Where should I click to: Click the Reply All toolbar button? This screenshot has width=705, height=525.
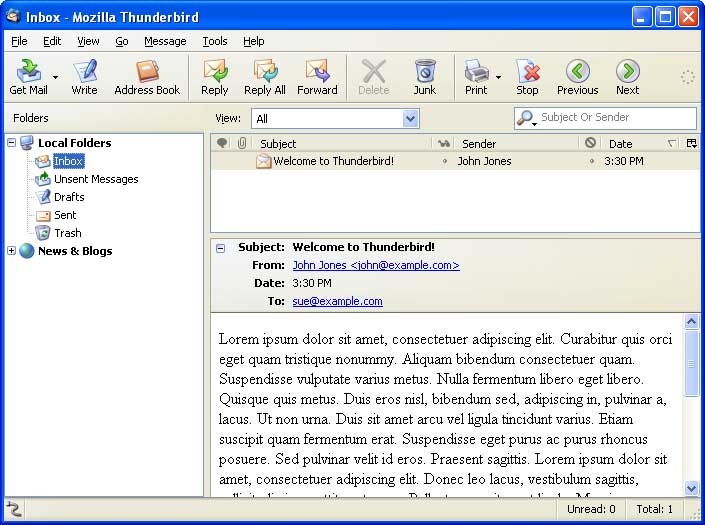pos(265,77)
